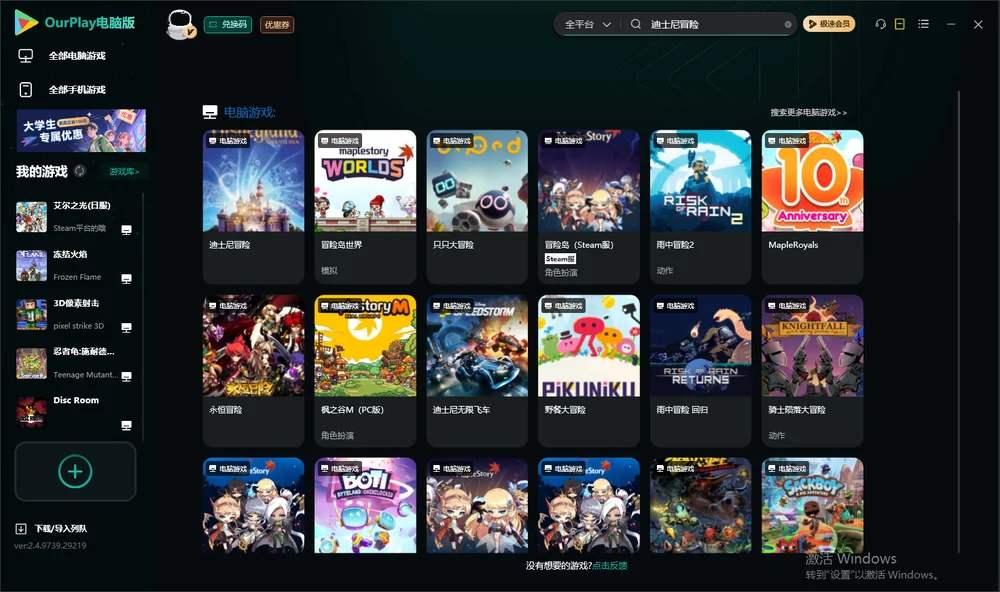Open the 只只大冒险 game card
Screen dimensions: 1000x592
477,207
